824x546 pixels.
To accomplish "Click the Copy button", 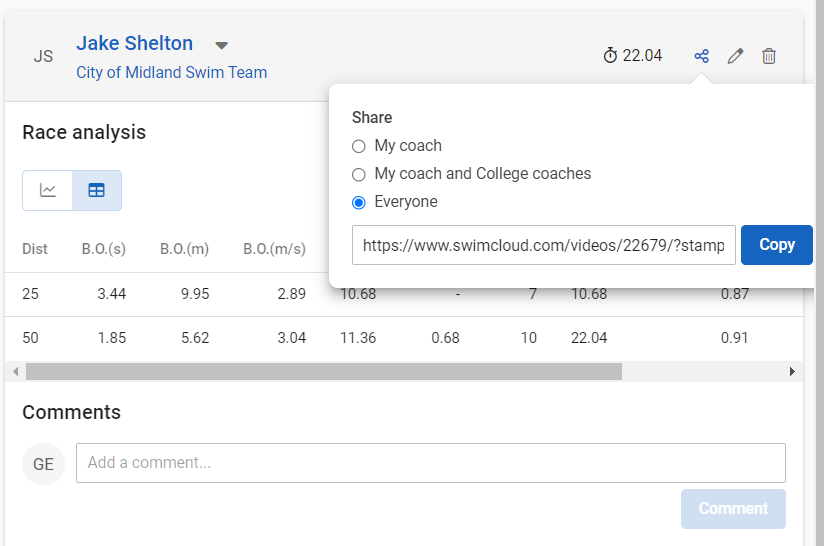I will click(777, 245).
